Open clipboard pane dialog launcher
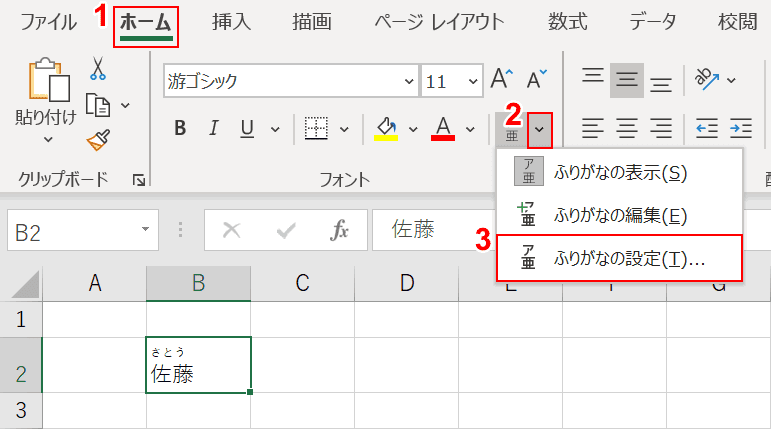This screenshot has height=429, width=771. 139,181
